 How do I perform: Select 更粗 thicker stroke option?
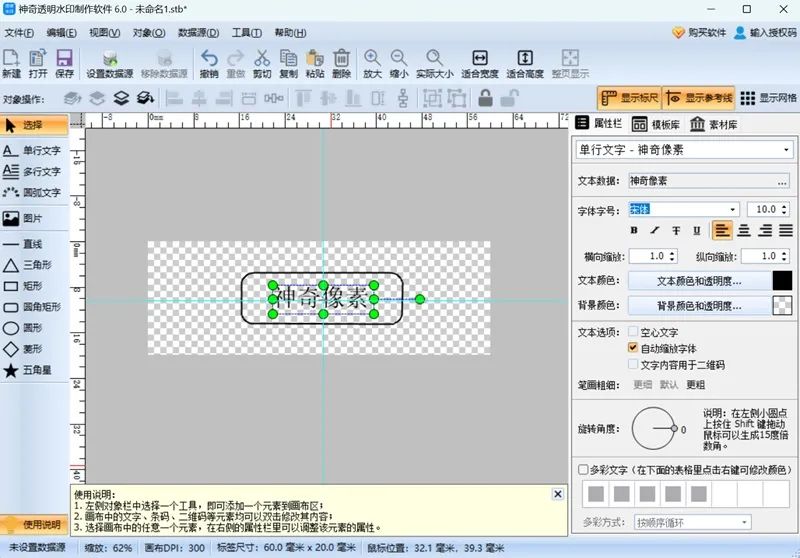click(695, 385)
